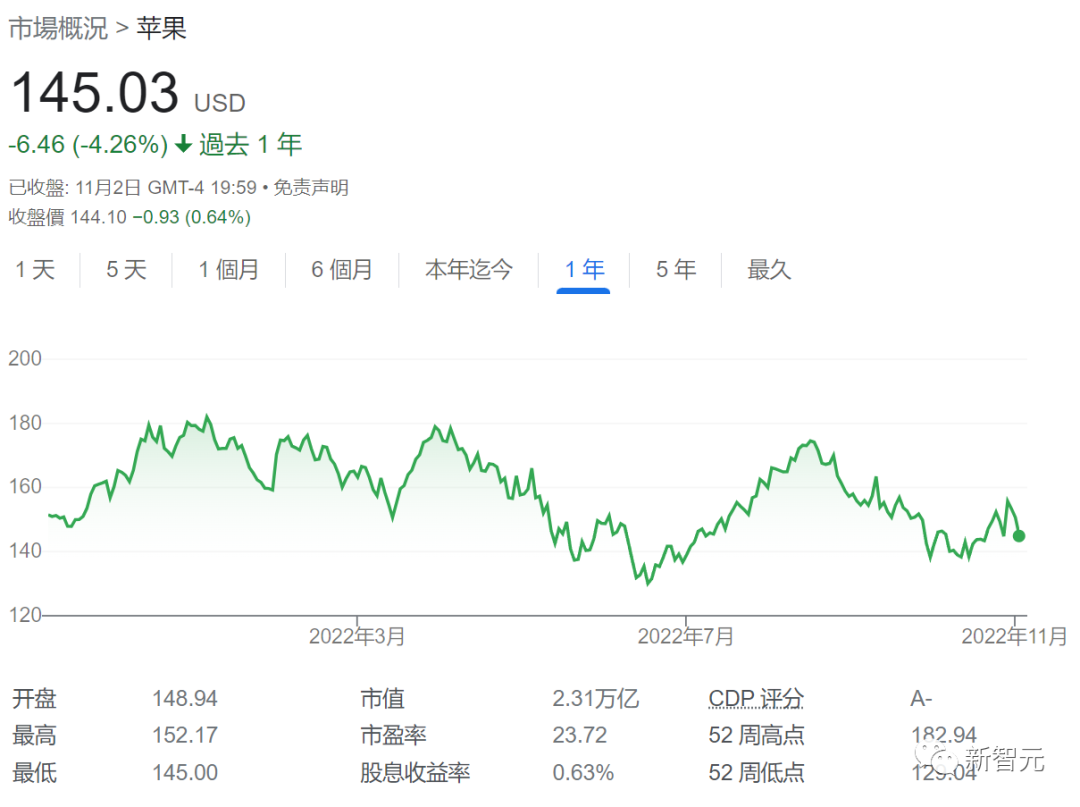Show the 最久 maximum range
Viewport: 1080px width, 807px height.
pyautogui.click(x=769, y=270)
